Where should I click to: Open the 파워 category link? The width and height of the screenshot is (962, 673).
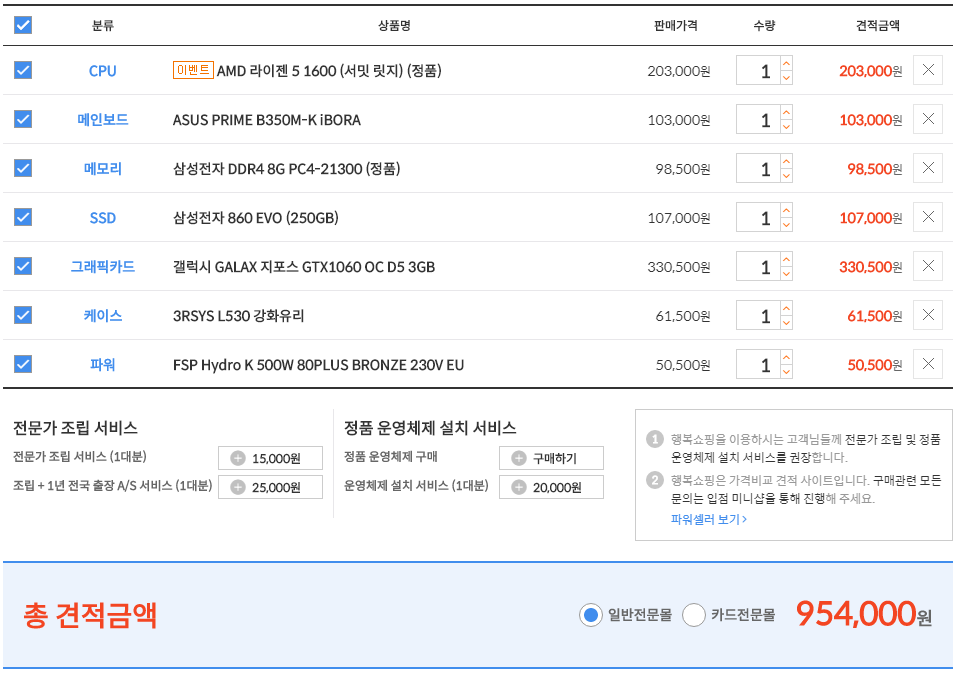(102, 365)
